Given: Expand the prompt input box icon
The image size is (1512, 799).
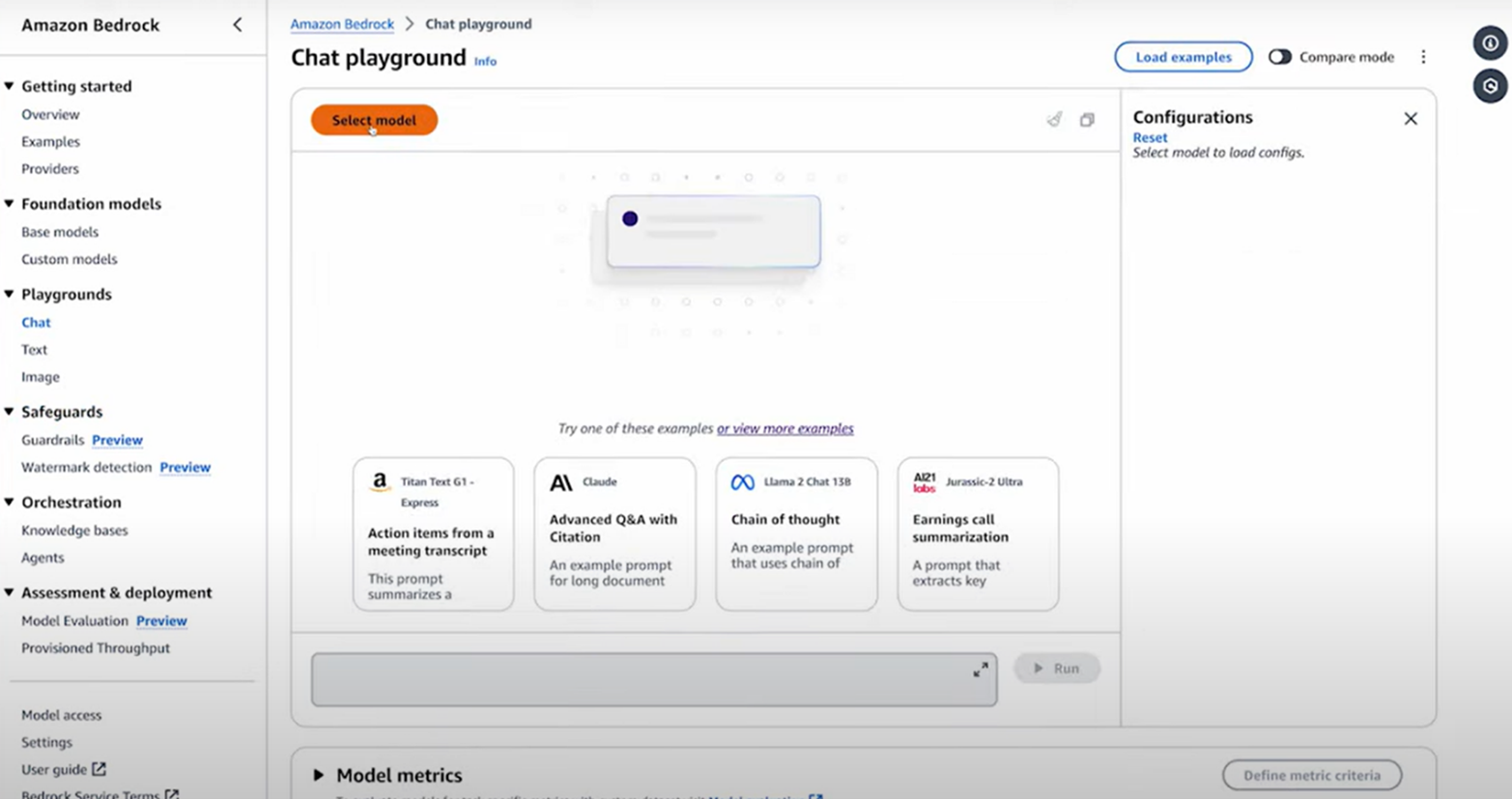Looking at the screenshot, I should [981, 670].
